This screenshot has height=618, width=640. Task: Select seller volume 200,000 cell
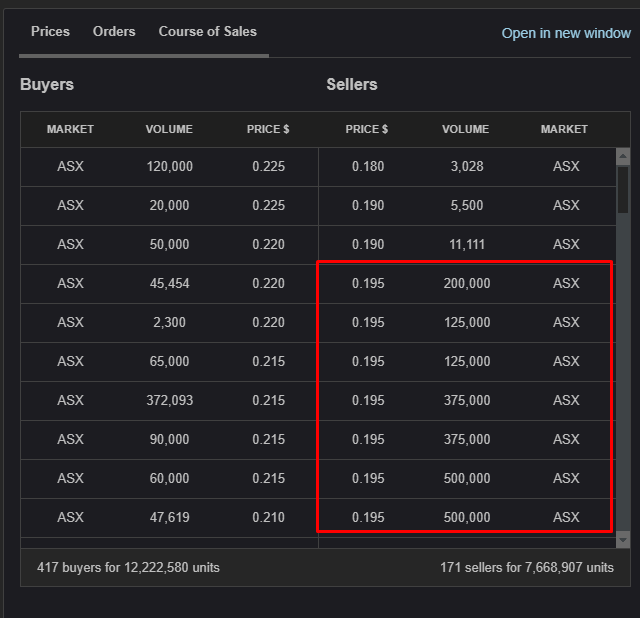(x=466, y=283)
